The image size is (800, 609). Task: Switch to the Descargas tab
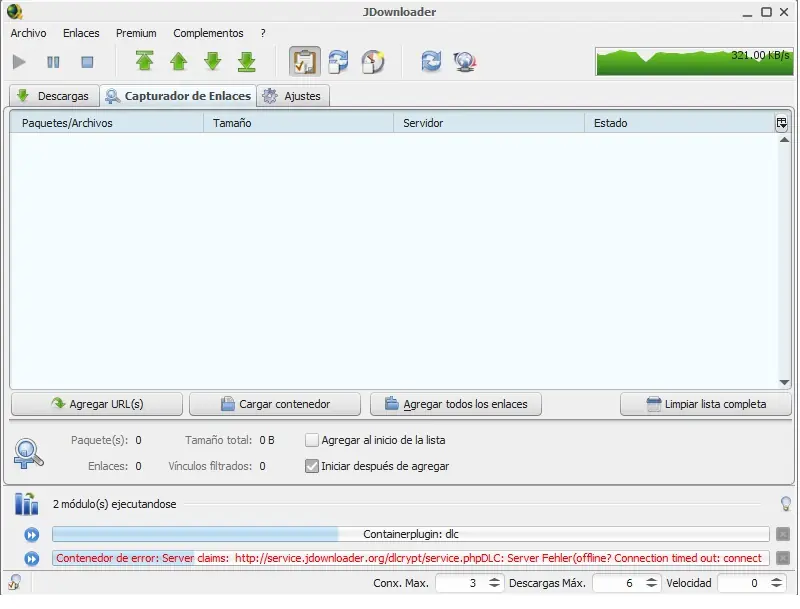coord(53,96)
